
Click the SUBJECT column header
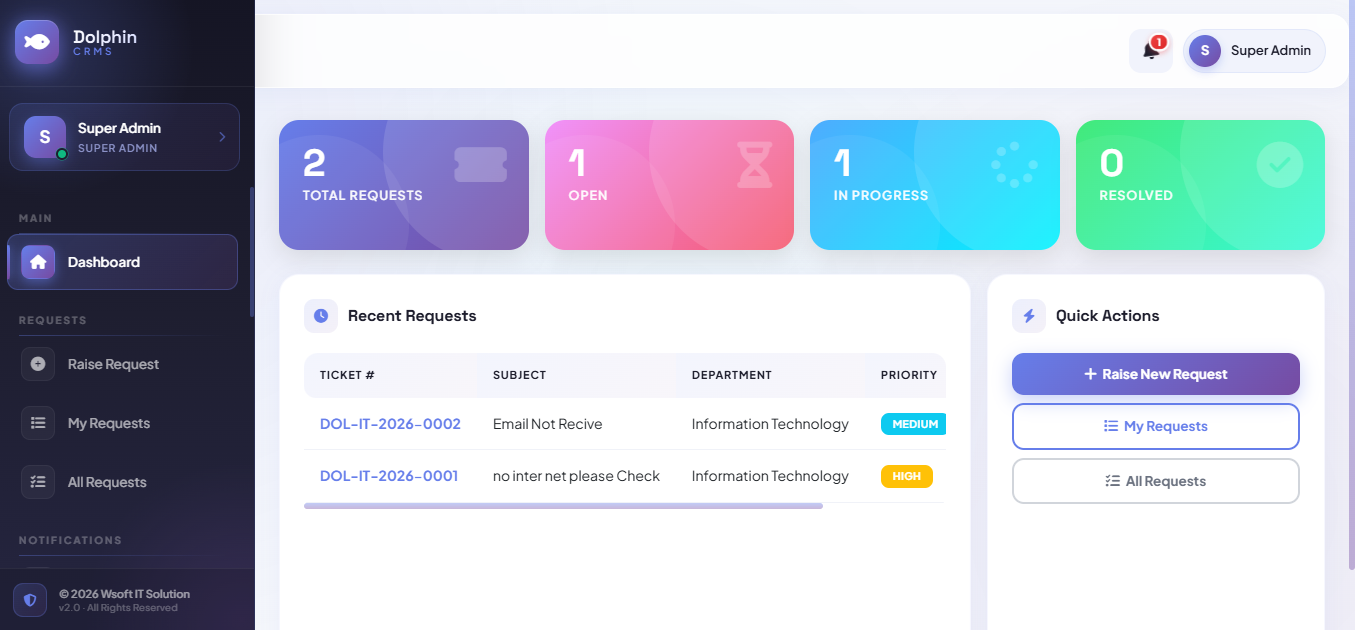[519, 375]
